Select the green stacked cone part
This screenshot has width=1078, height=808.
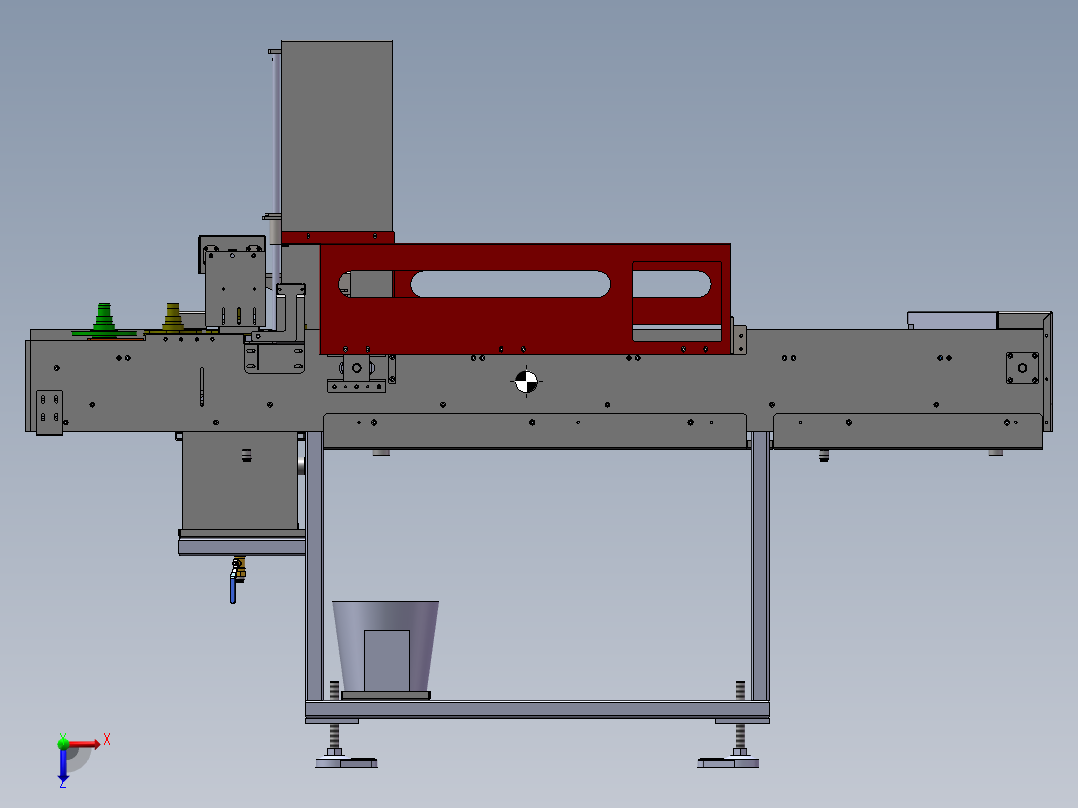[104, 320]
